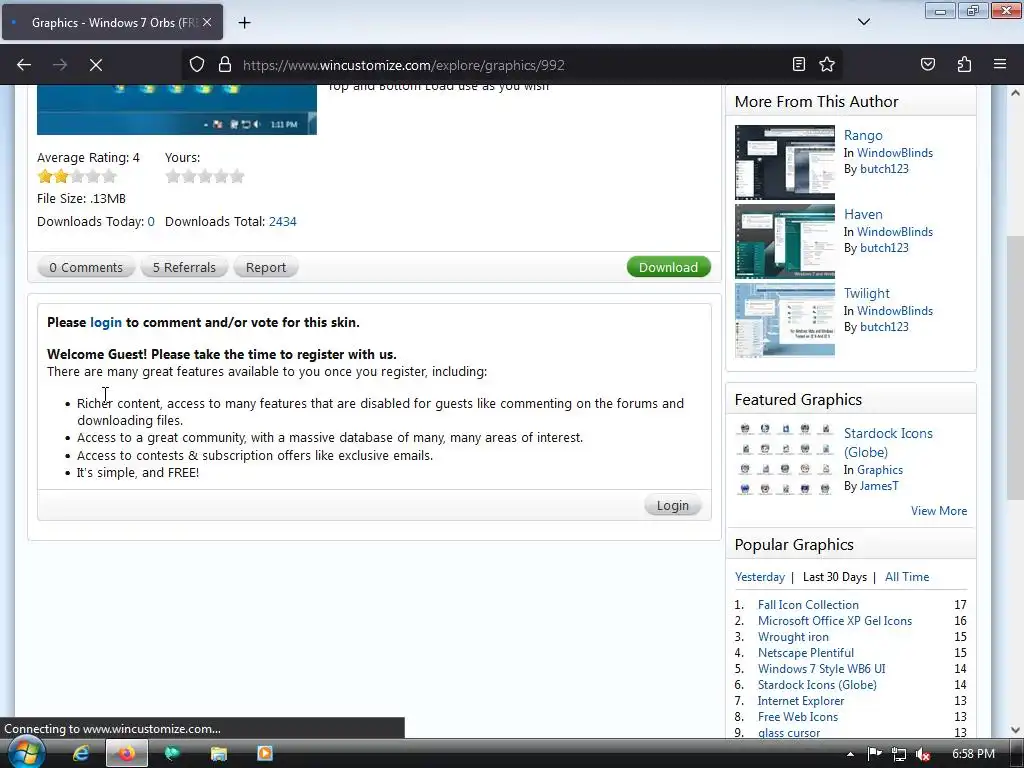Open Firefox extensions menu
This screenshot has width=1024, height=768.
tap(964, 65)
